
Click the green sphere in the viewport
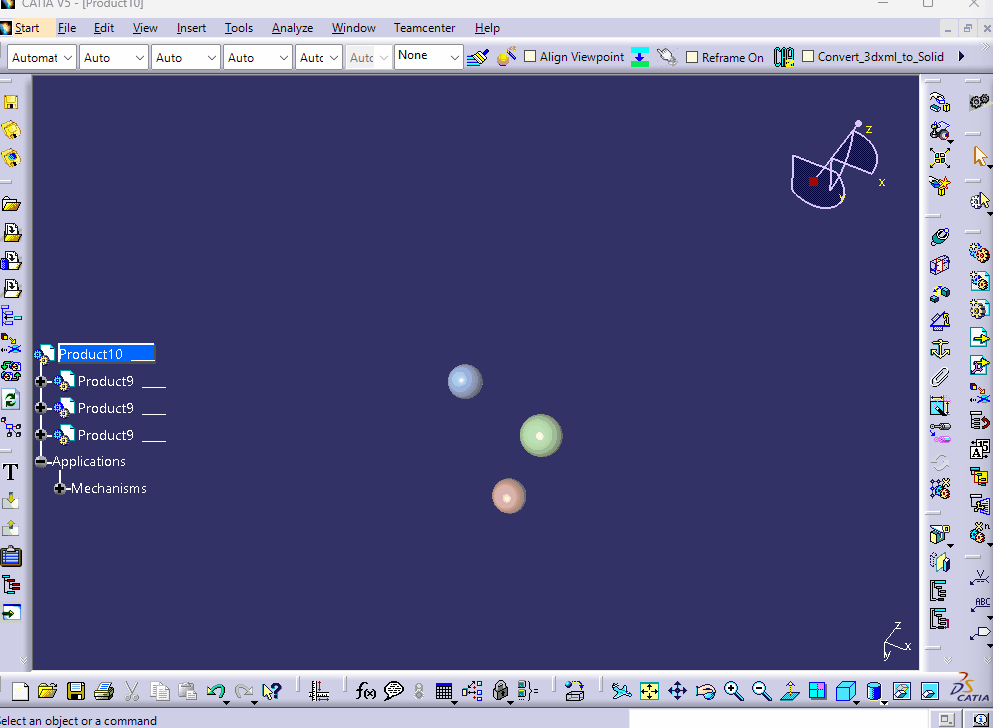541,436
